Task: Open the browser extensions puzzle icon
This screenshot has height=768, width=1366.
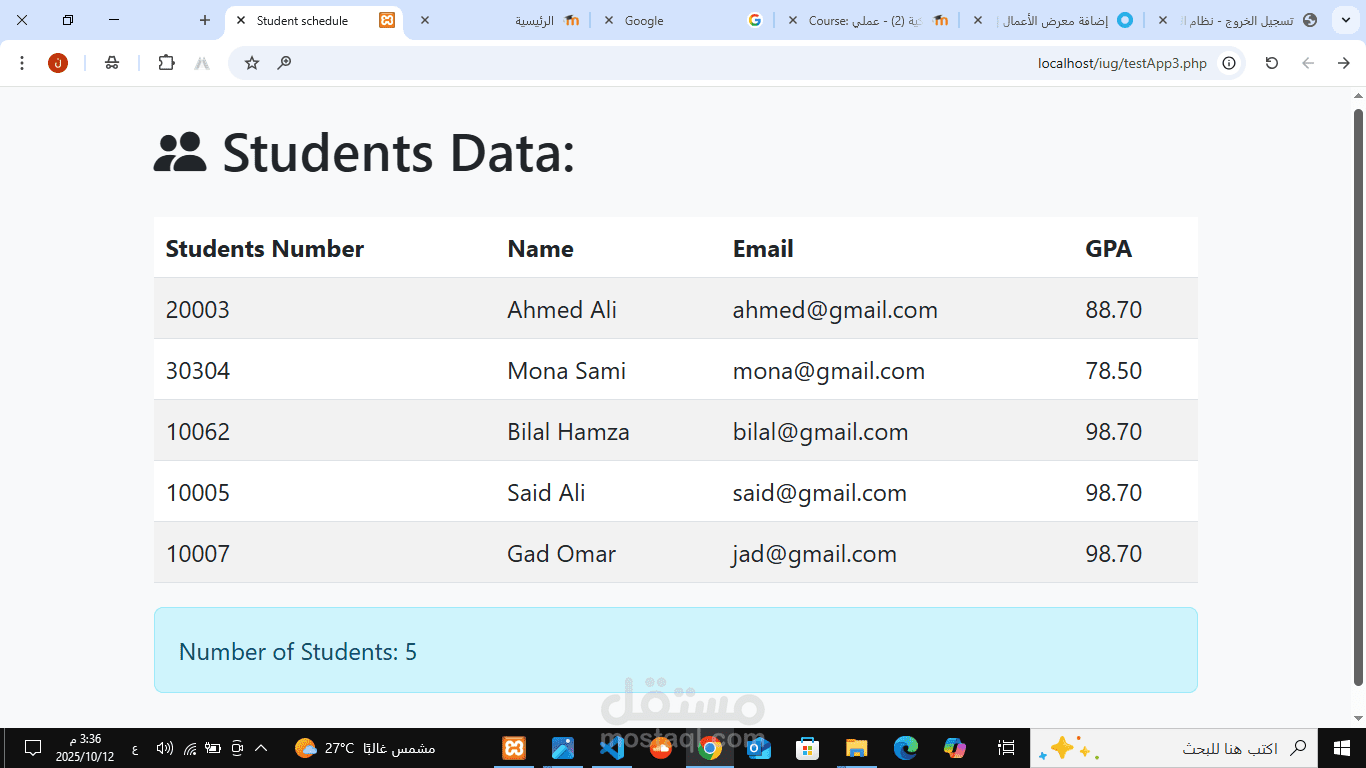Action: 166,62
